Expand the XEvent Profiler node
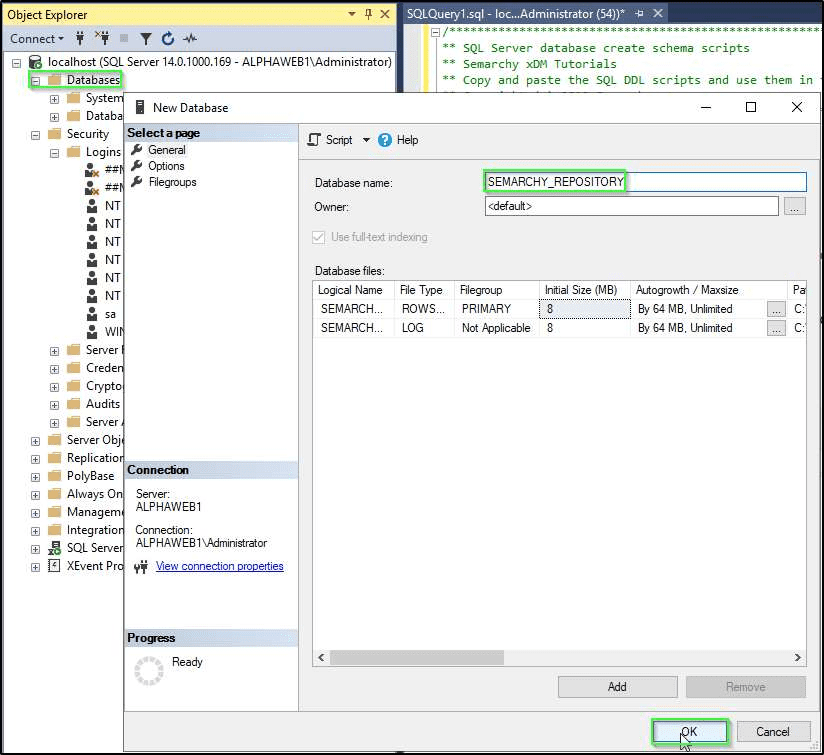 (35, 567)
